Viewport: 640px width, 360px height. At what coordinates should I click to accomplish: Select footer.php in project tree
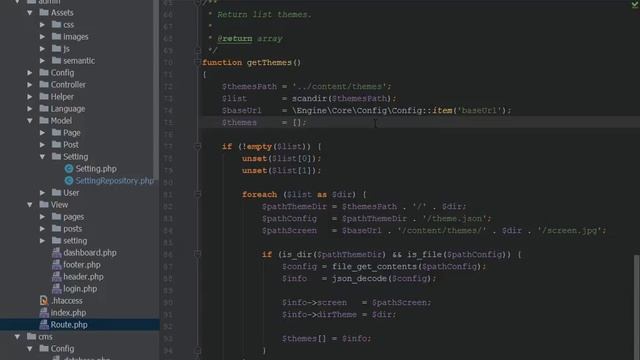tap(82, 264)
